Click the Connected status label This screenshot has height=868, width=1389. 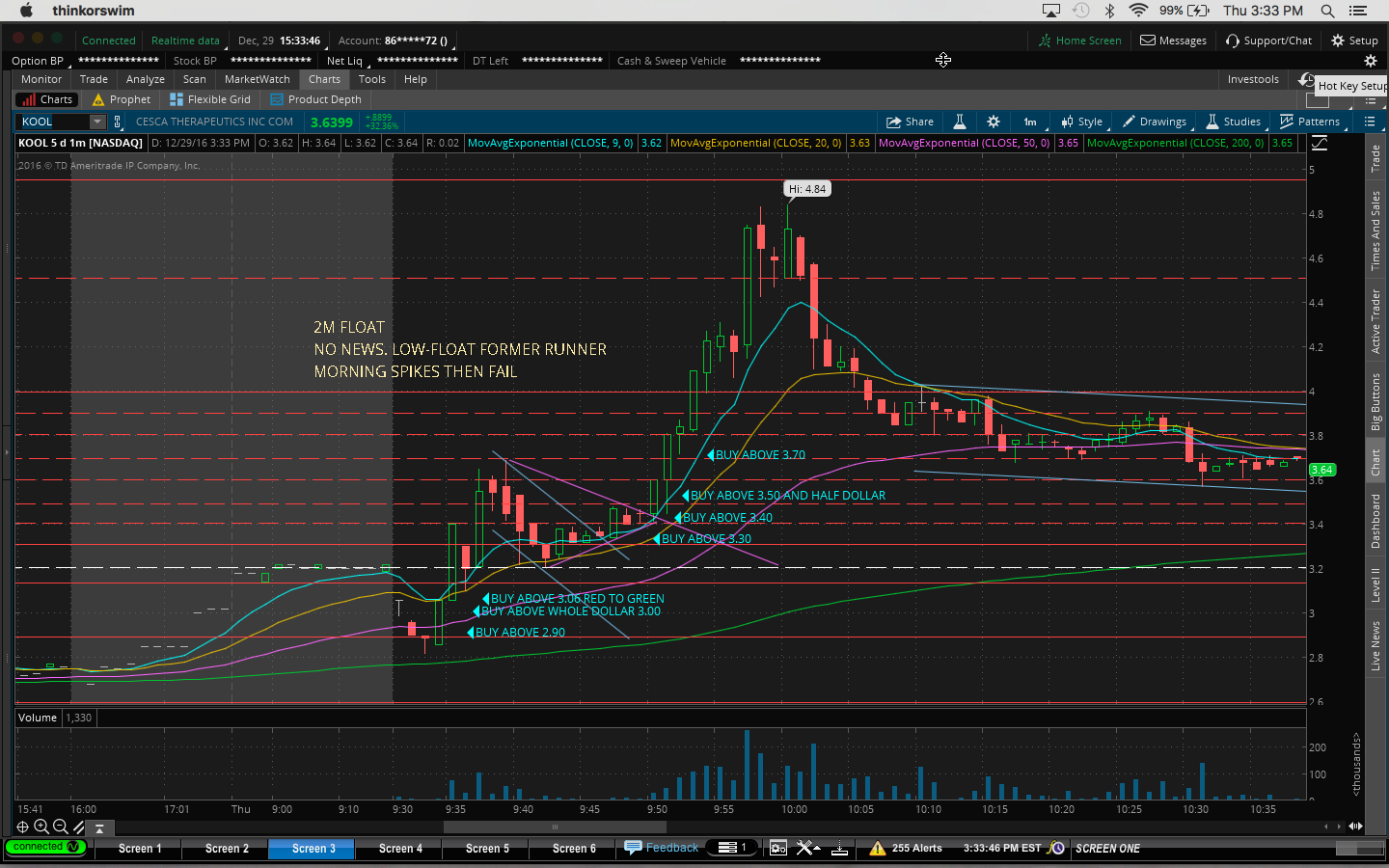point(108,41)
